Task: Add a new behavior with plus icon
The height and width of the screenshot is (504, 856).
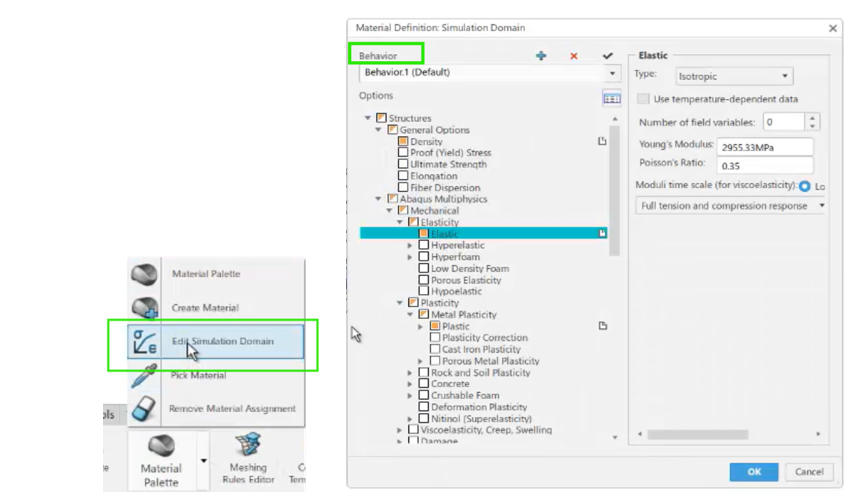Action: pos(541,56)
